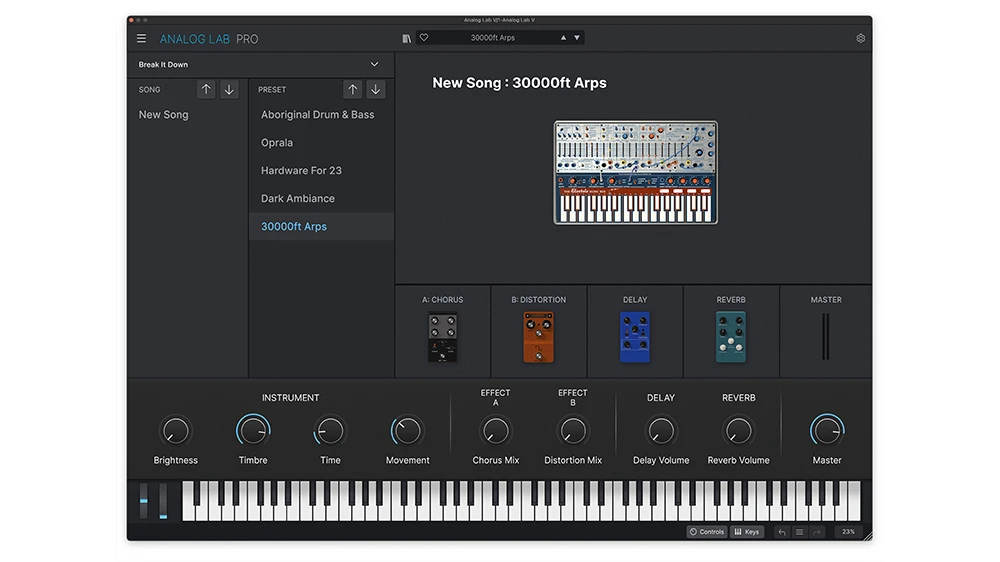1000x562 pixels.
Task: Select the Dark Ambiance preset
Action: (x=298, y=199)
